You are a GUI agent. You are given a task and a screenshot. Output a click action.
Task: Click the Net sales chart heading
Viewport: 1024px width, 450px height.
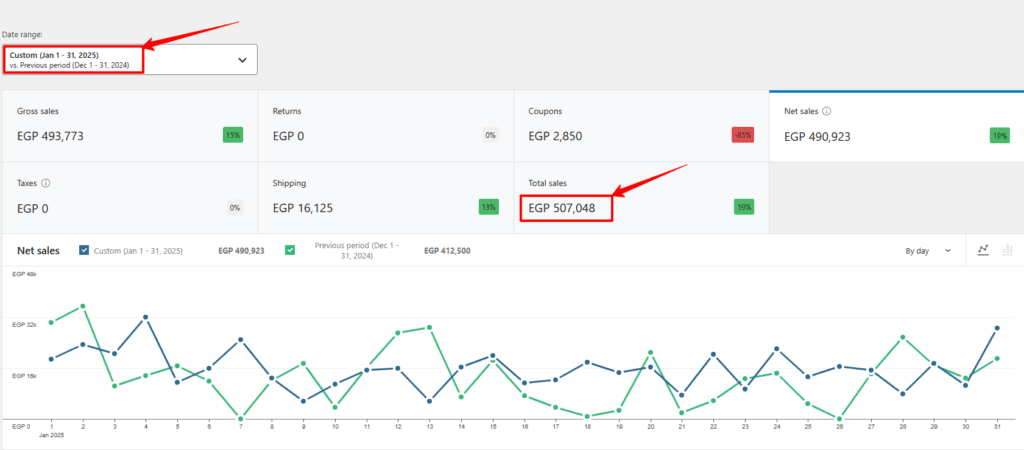[38, 251]
